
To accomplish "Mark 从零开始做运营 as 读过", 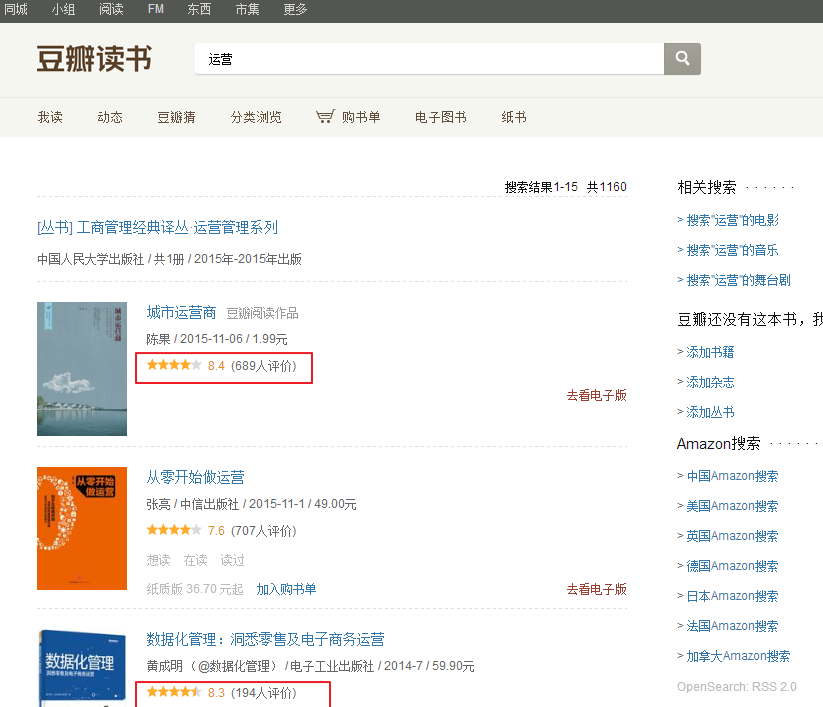I will [x=232, y=560].
